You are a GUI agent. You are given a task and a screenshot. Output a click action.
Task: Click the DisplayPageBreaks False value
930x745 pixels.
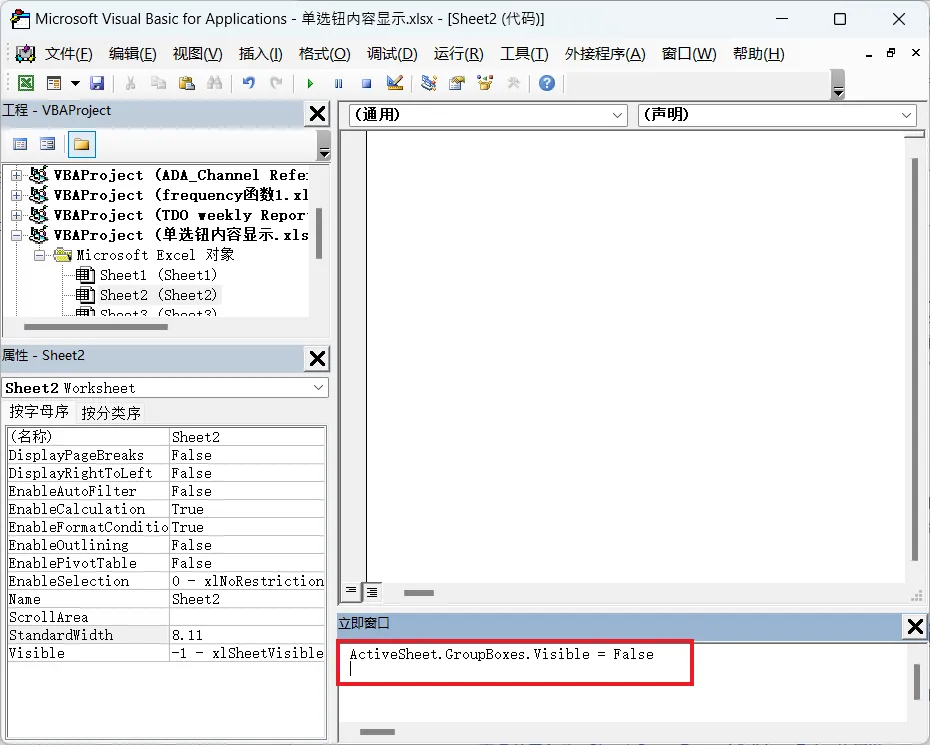(x=247, y=456)
